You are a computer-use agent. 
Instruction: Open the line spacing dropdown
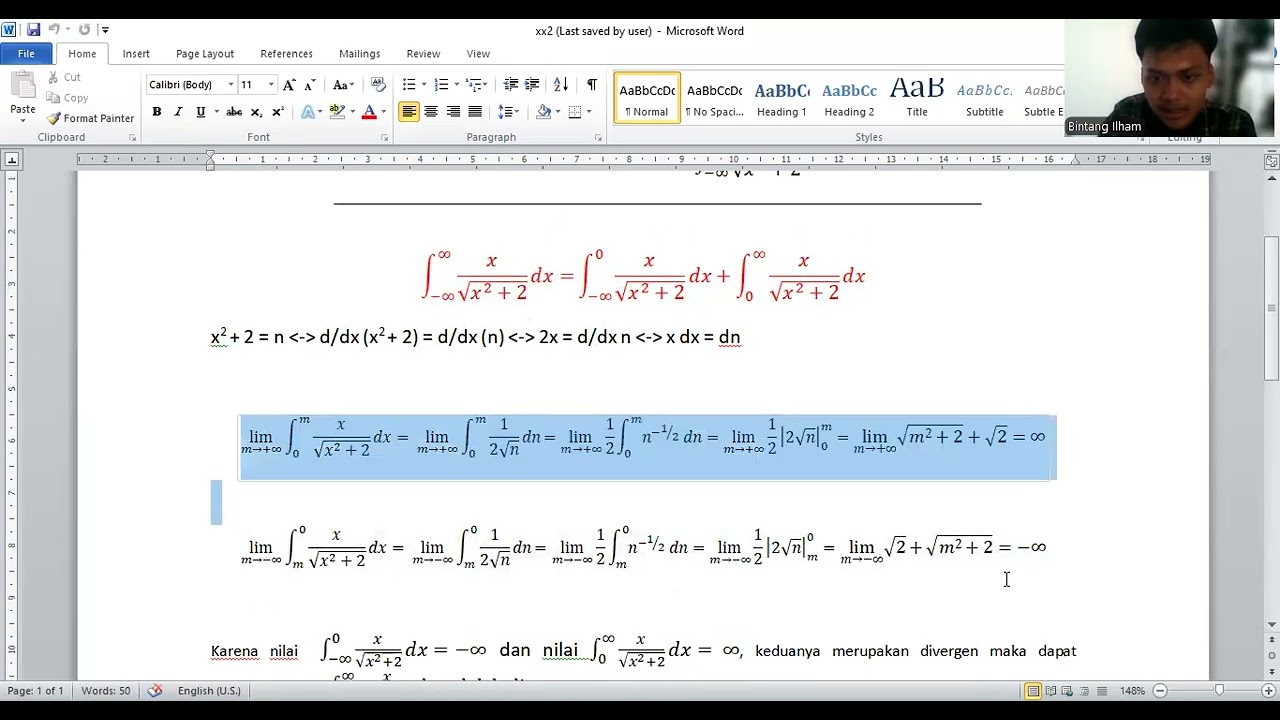508,112
